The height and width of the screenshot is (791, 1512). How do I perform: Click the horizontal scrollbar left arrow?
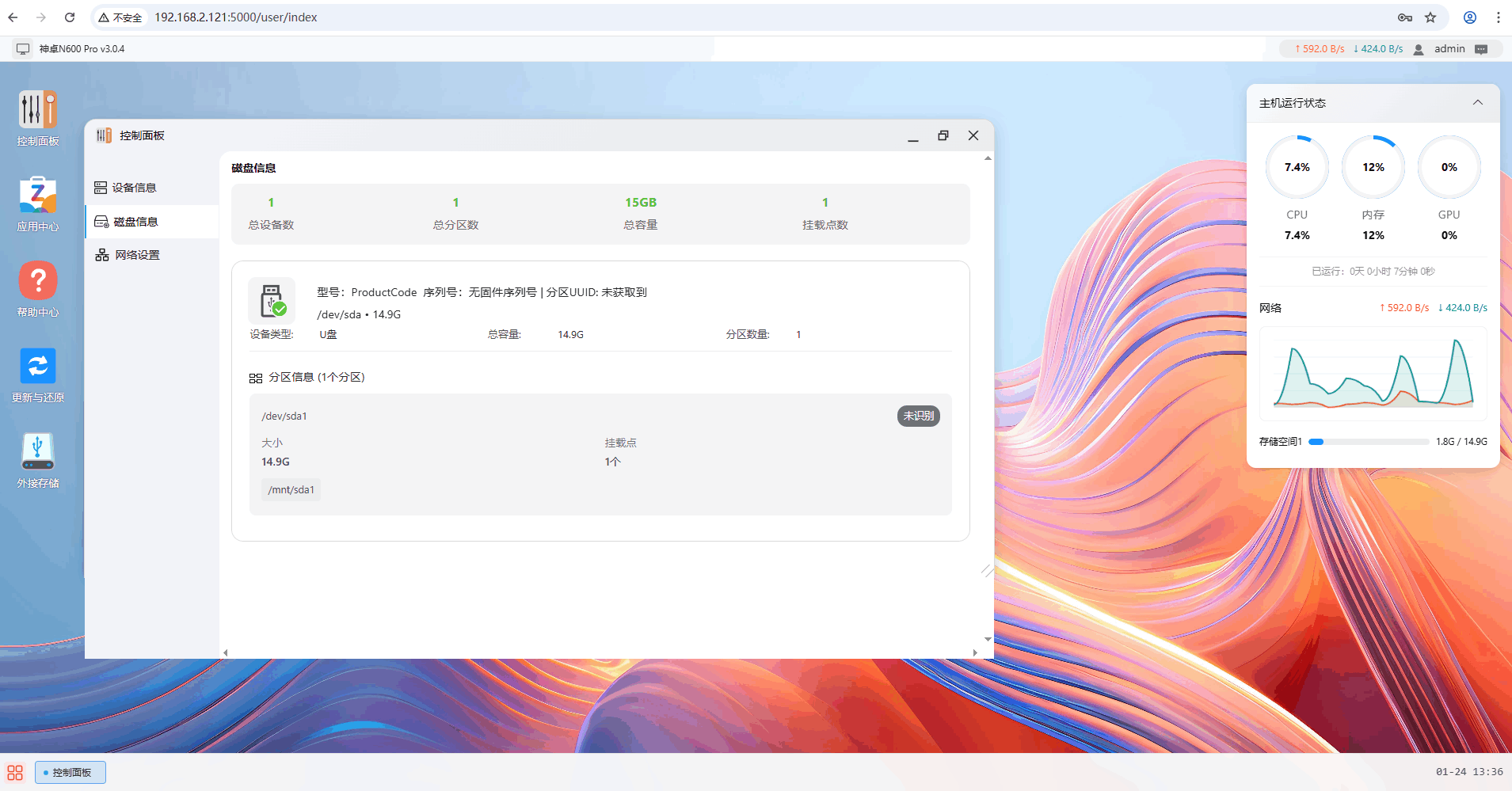tap(226, 653)
